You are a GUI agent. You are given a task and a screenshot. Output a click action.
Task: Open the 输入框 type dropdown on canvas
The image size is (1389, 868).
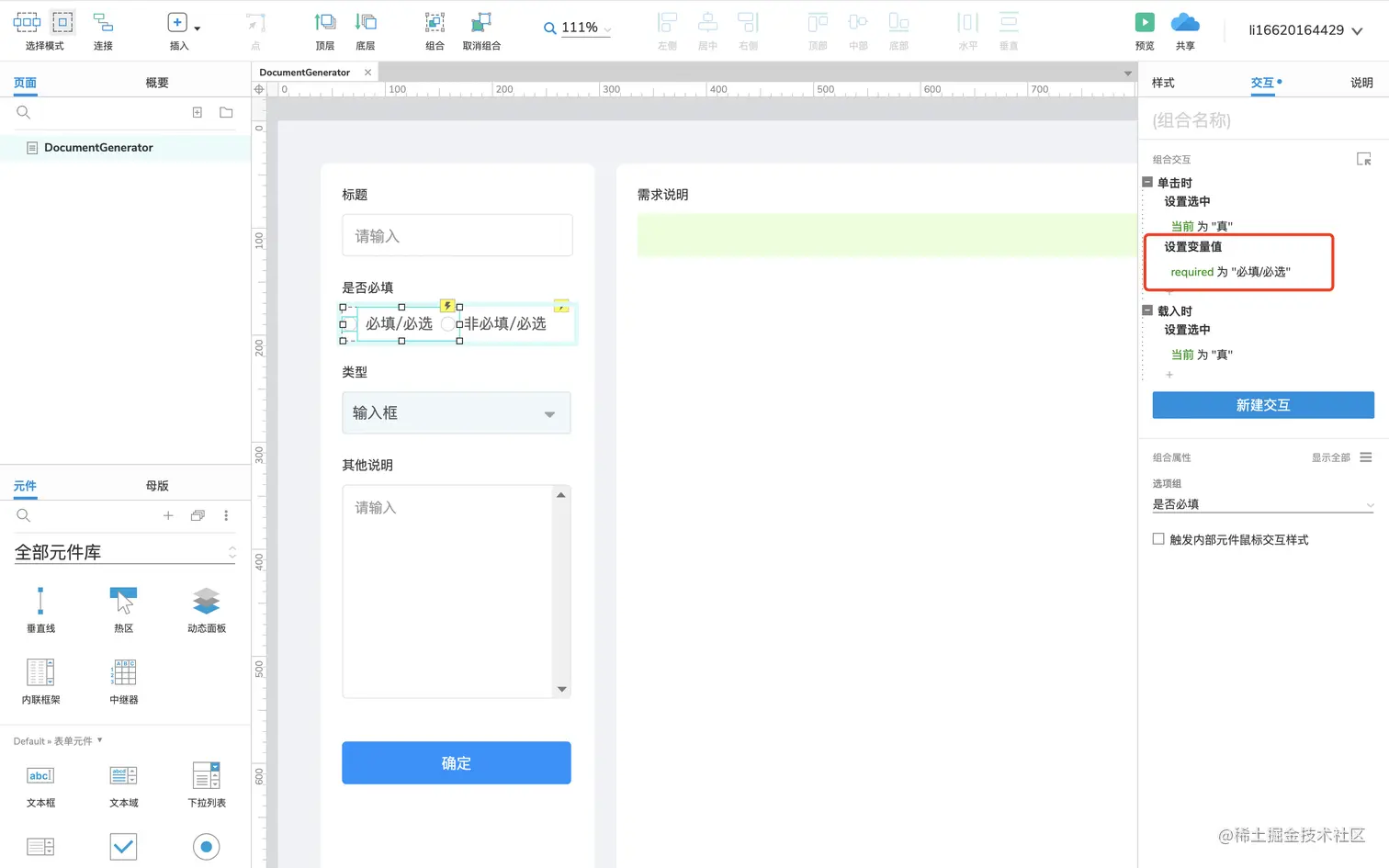pyautogui.click(x=457, y=413)
